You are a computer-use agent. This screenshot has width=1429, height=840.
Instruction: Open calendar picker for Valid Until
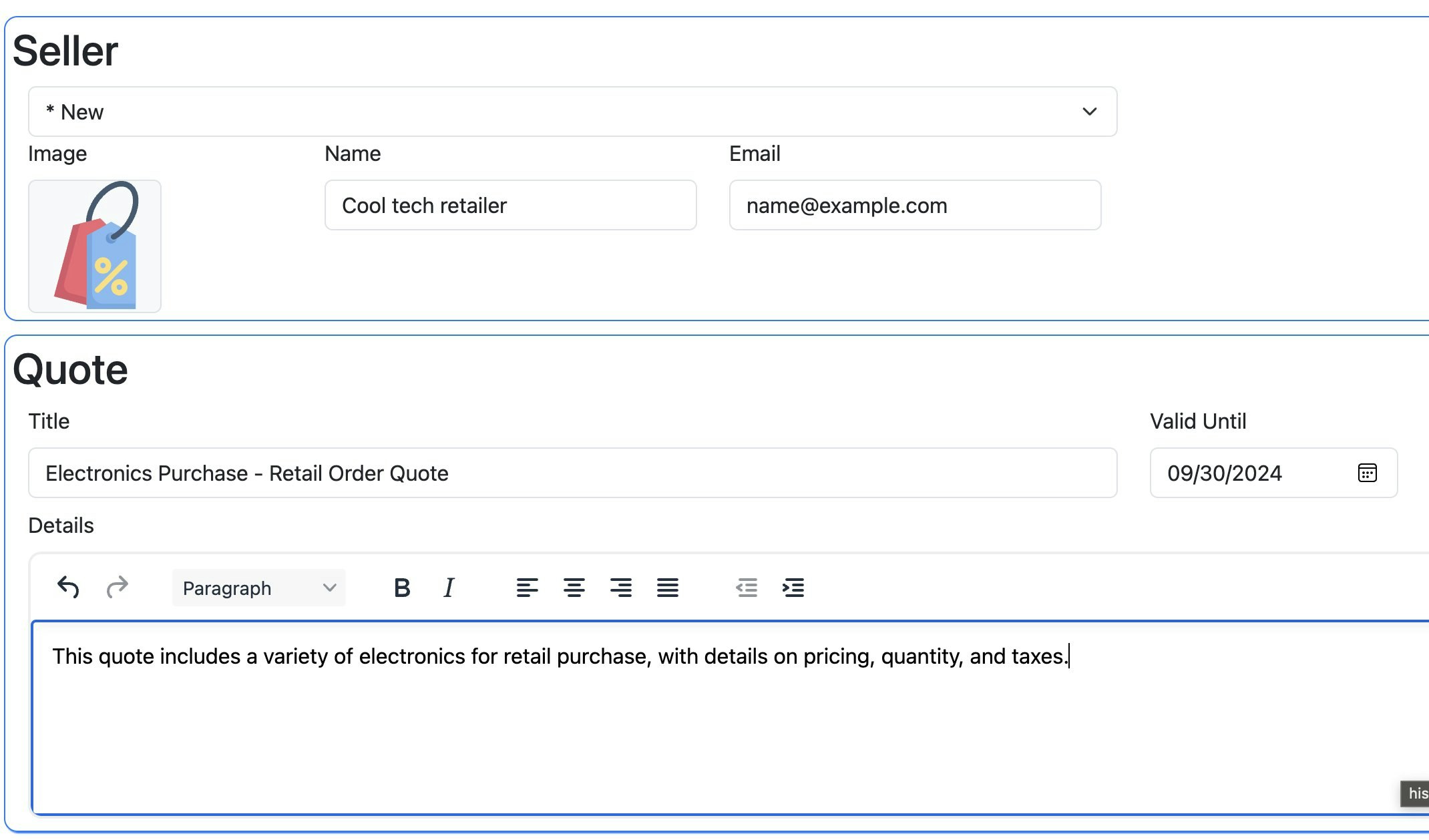point(1367,473)
